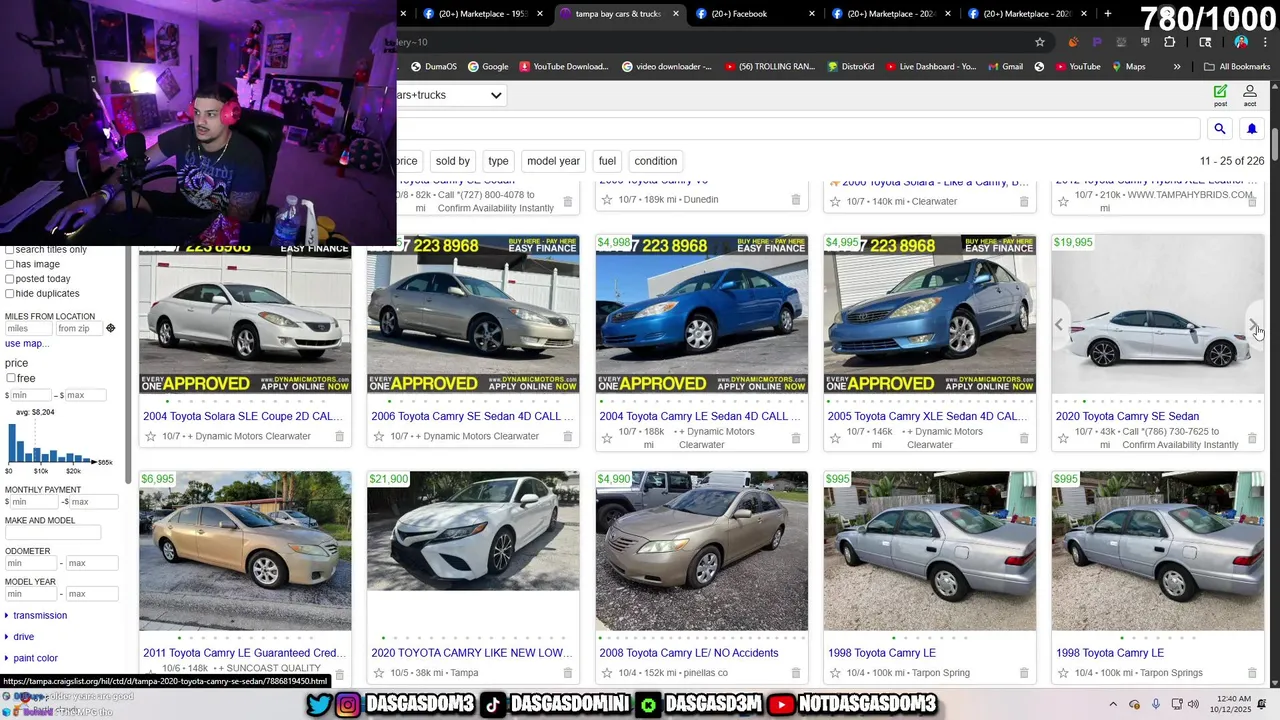Open the post listing icon
Image resolution: width=1280 pixels, height=720 pixels.
[x=1220, y=95]
